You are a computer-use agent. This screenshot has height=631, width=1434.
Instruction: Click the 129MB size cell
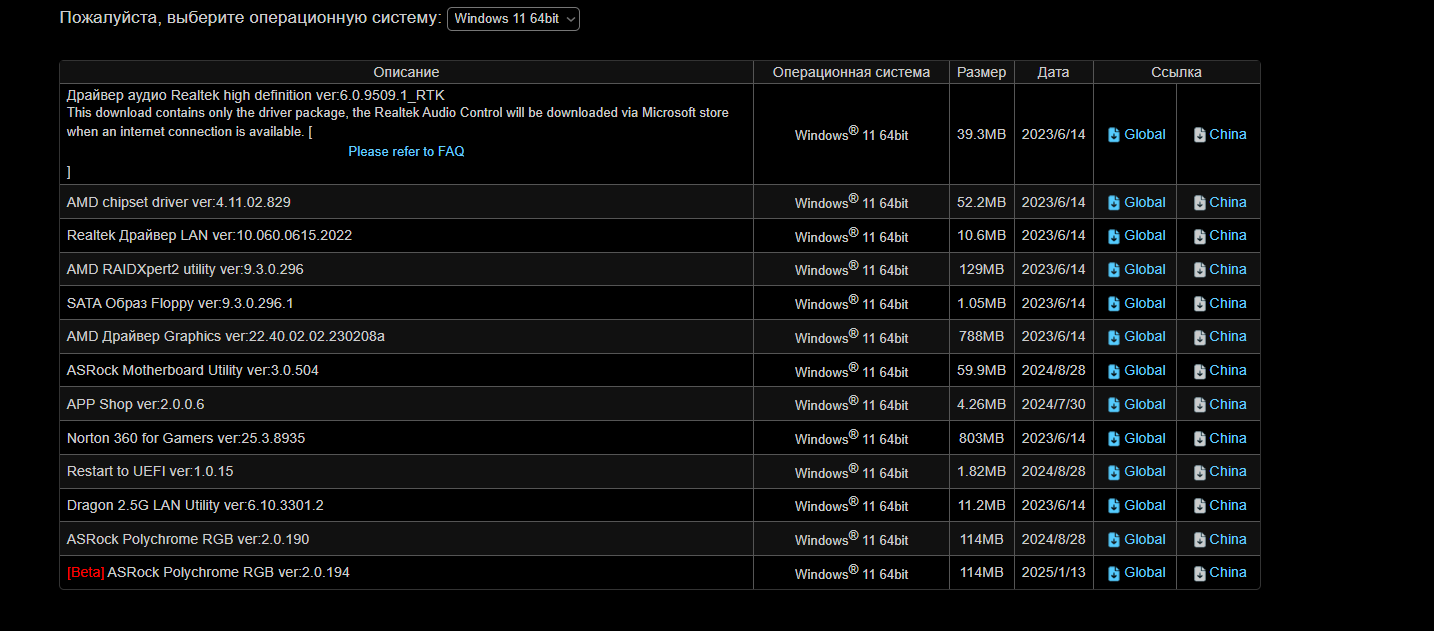coord(981,269)
